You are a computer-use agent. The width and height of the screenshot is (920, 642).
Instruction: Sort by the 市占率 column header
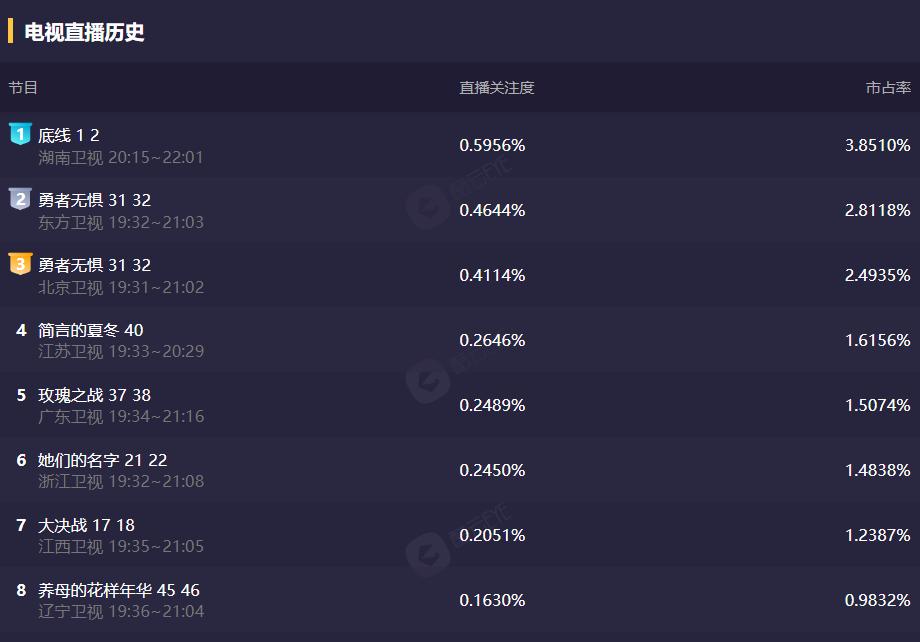888,87
